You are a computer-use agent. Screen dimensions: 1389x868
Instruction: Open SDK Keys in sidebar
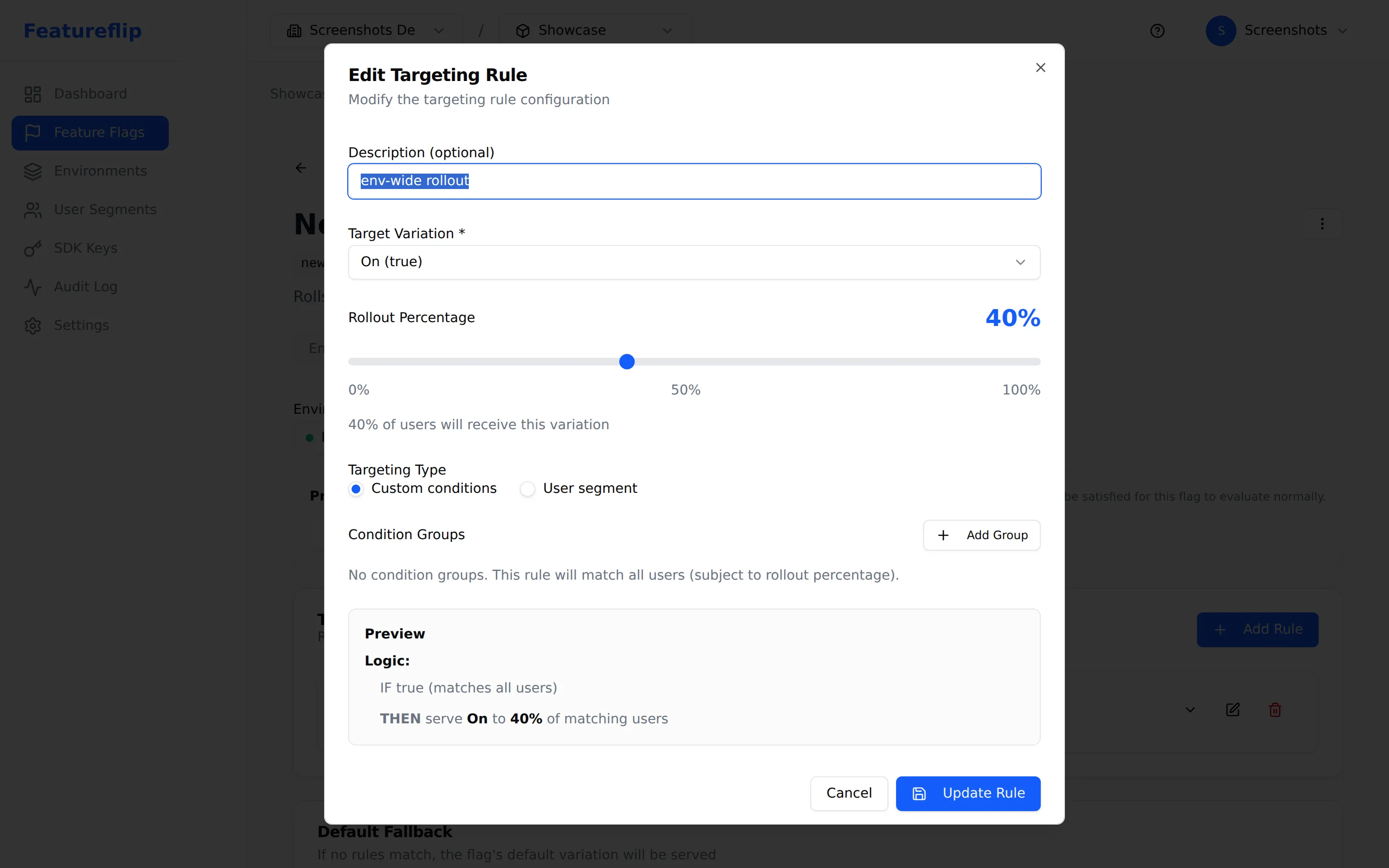coord(90,248)
